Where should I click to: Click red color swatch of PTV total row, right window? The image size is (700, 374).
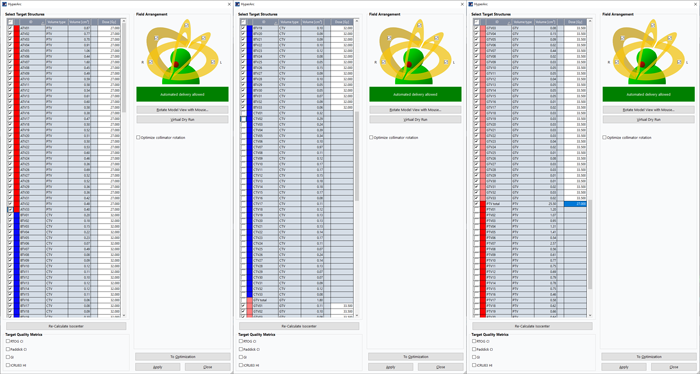coord(483,204)
